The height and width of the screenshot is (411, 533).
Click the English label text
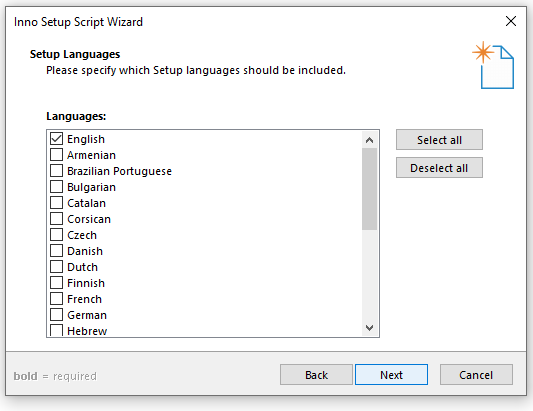tap(86, 139)
